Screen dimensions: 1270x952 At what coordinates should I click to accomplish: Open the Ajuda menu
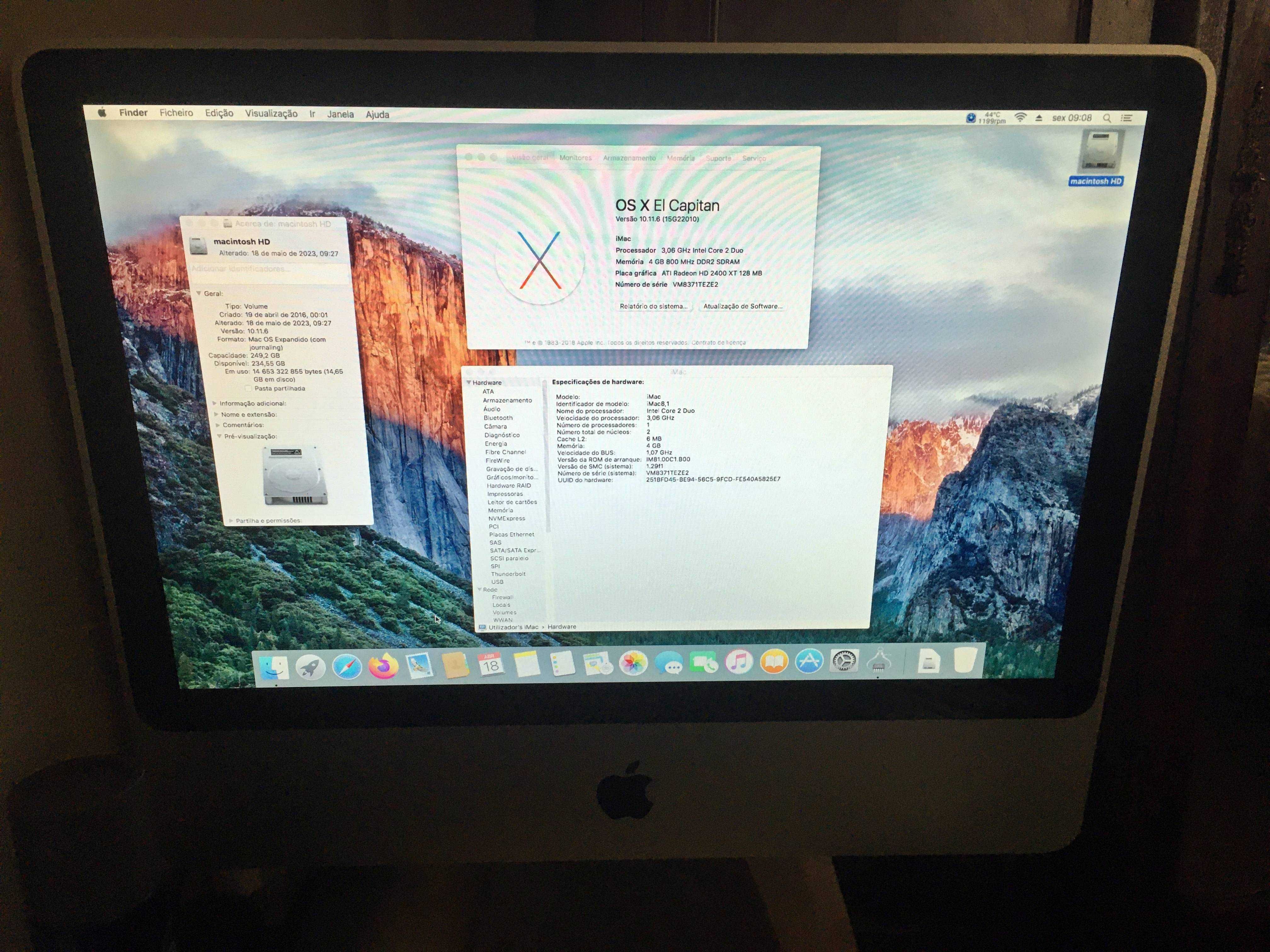pos(377,115)
